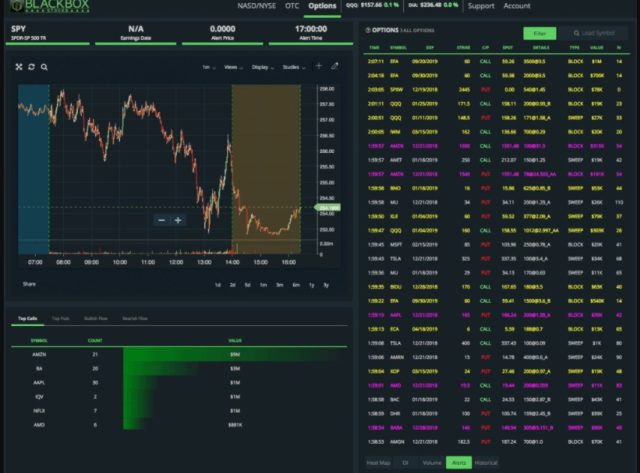Image resolution: width=640 pixels, height=473 pixels.
Task: Select the 3y chart range
Action: (x=326, y=285)
